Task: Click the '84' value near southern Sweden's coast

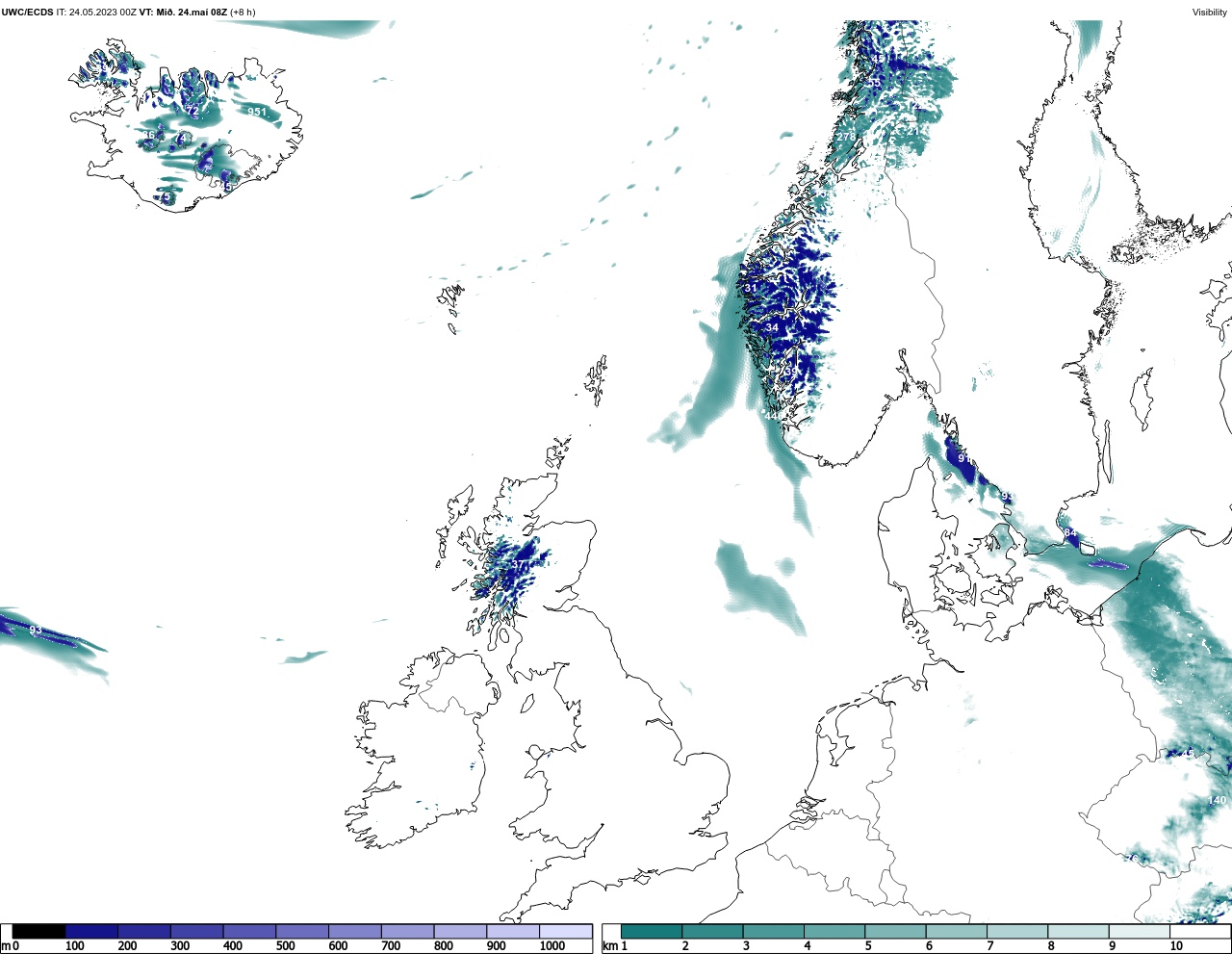Action: pyautogui.click(x=1070, y=533)
